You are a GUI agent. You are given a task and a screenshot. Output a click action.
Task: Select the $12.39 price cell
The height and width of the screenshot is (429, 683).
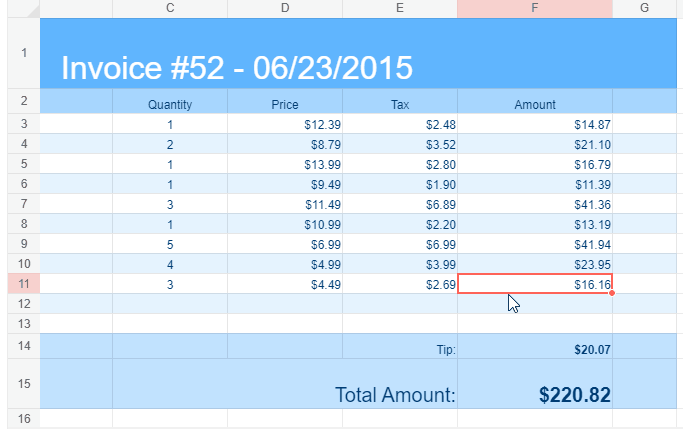(x=285, y=124)
